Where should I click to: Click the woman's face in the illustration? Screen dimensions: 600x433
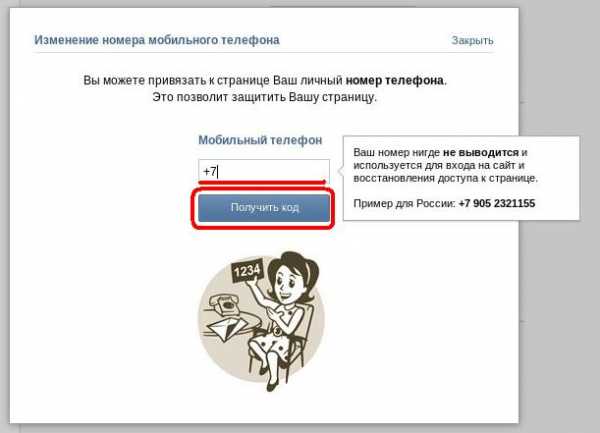(288, 283)
